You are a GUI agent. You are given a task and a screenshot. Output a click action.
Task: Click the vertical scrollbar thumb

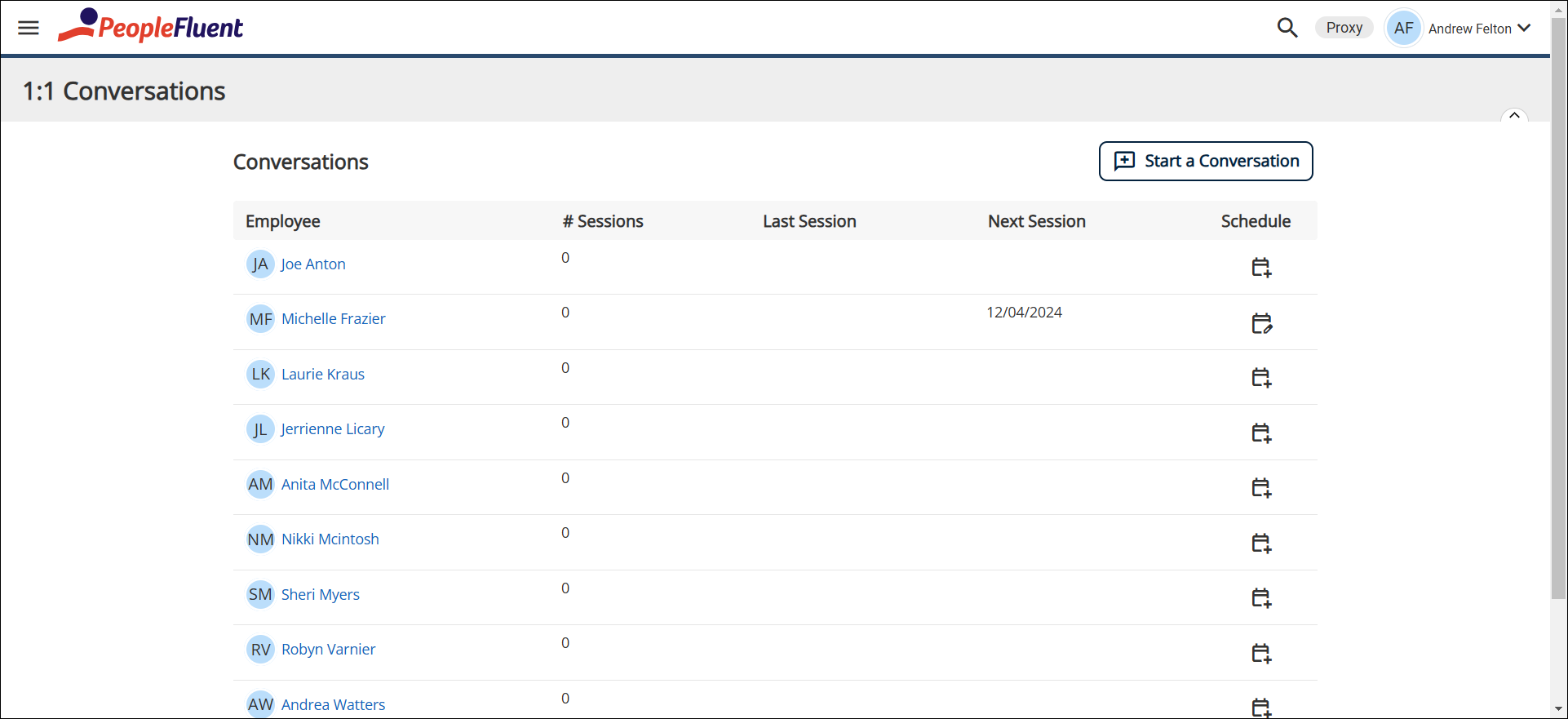1558,310
